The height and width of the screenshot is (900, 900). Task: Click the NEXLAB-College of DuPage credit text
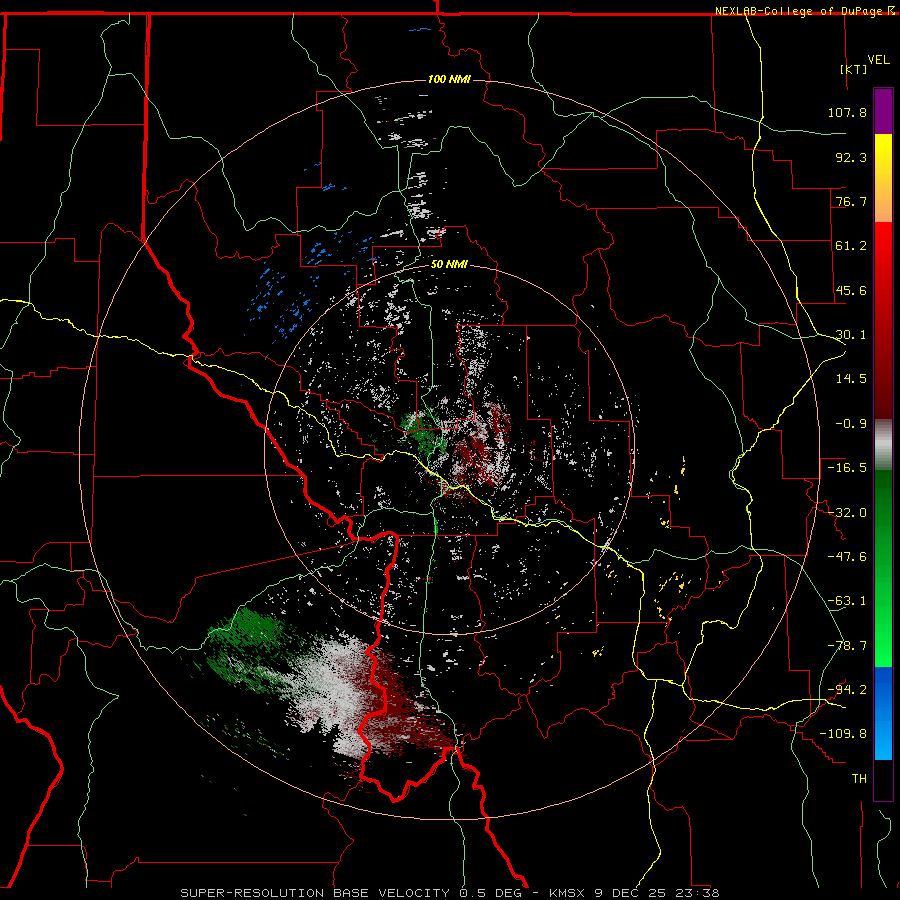click(800, 11)
